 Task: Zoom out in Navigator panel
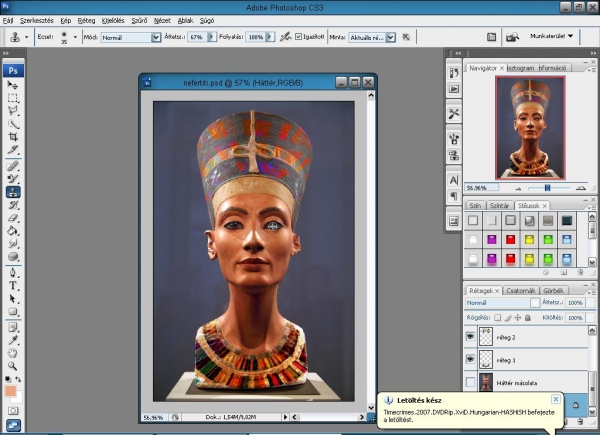[x=518, y=188]
